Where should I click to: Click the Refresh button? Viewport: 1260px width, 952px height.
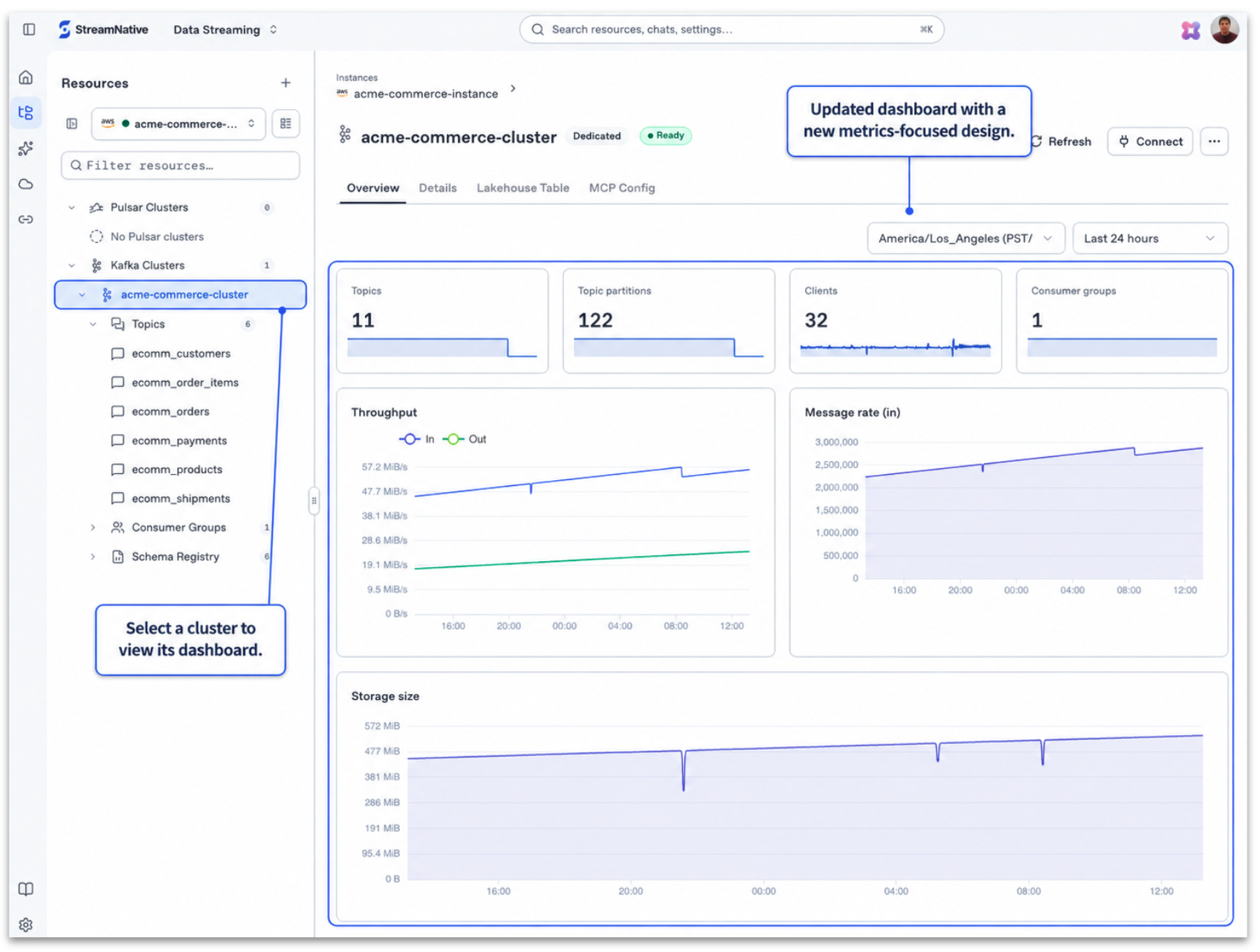pos(1061,141)
